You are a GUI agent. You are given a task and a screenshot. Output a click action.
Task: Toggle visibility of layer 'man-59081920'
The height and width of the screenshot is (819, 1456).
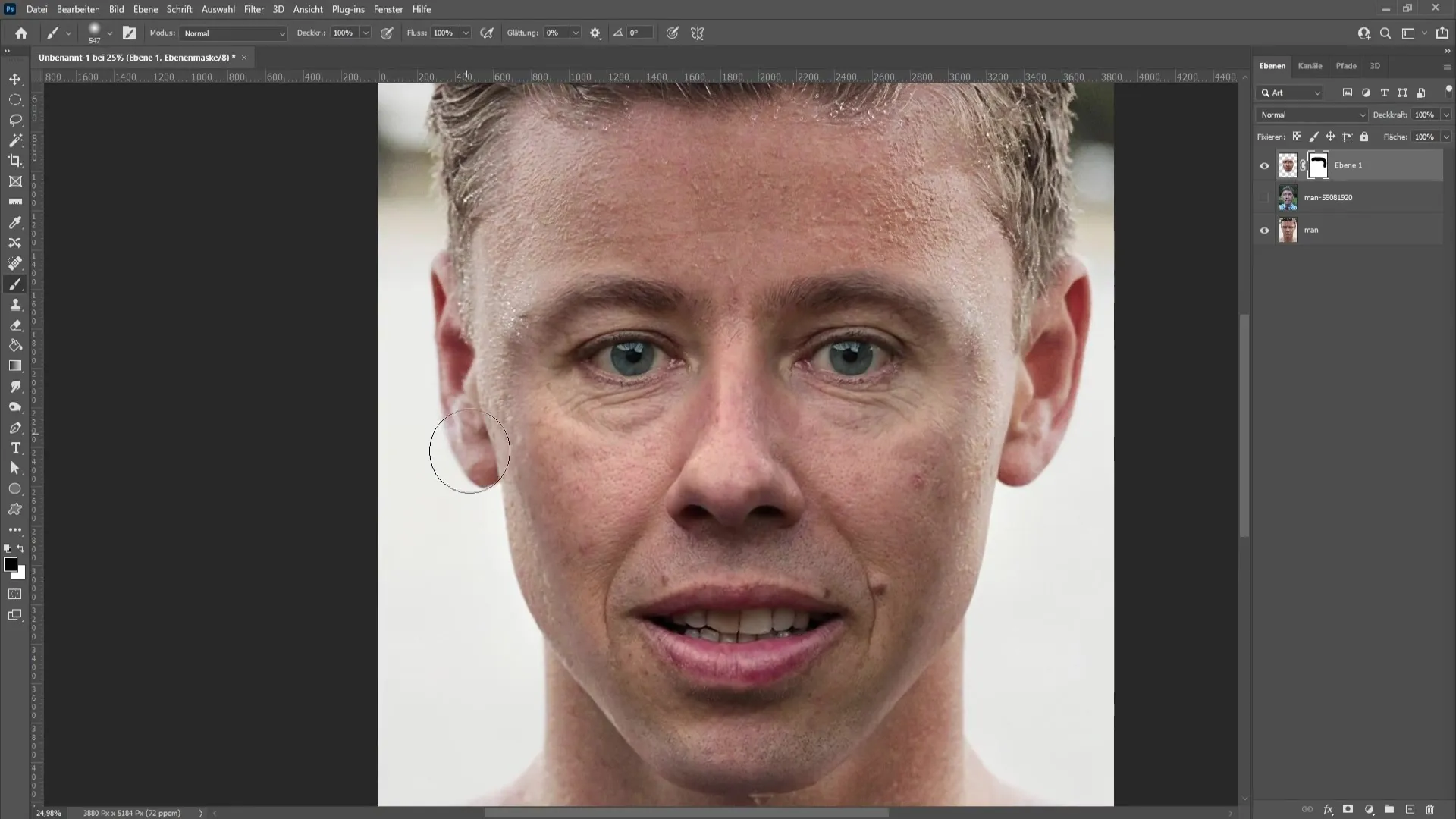(x=1264, y=197)
